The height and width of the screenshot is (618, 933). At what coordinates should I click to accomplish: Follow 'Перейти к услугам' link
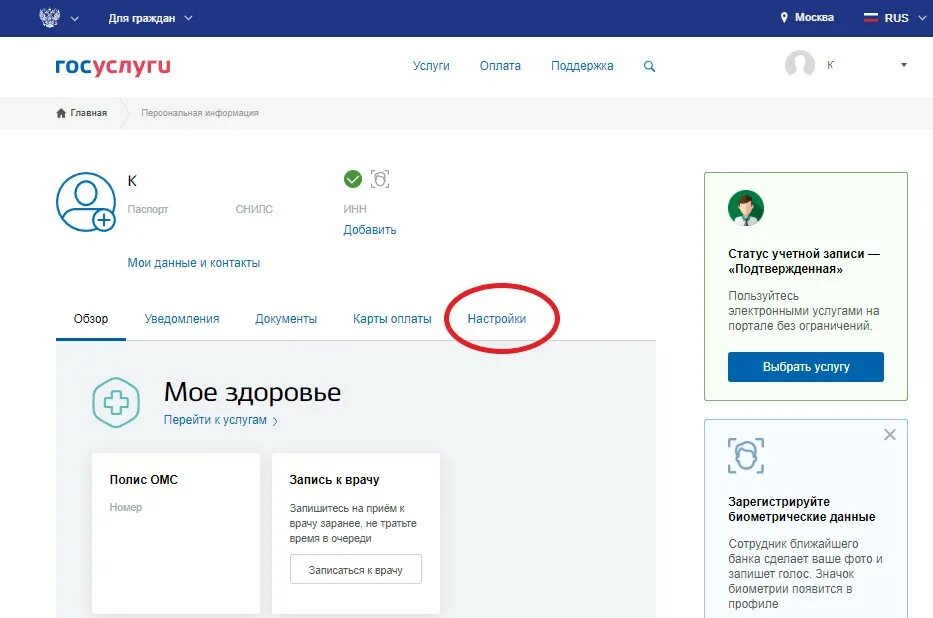pyautogui.click(x=220, y=420)
